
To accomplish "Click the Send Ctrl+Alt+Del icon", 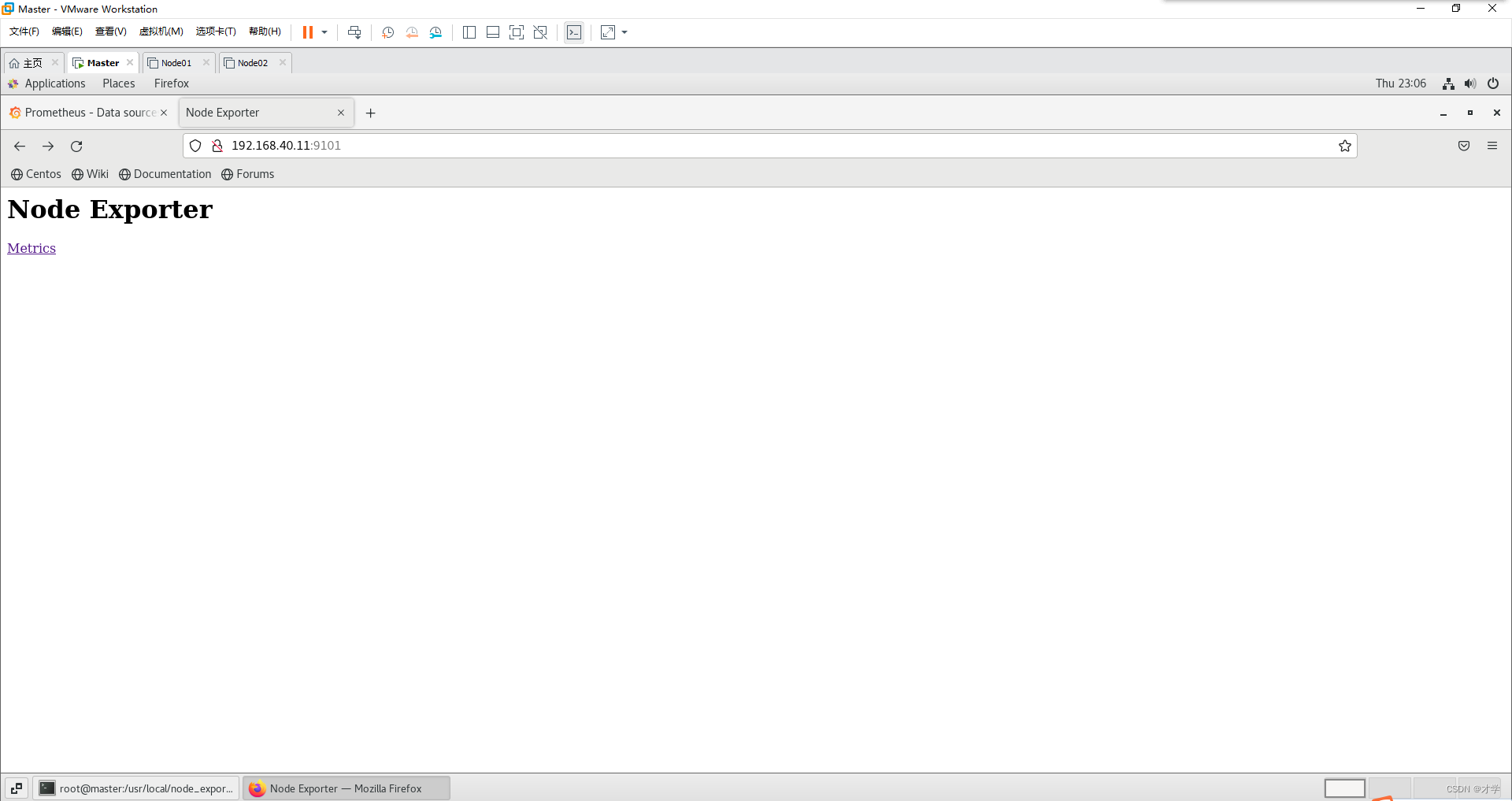I will coord(354,32).
